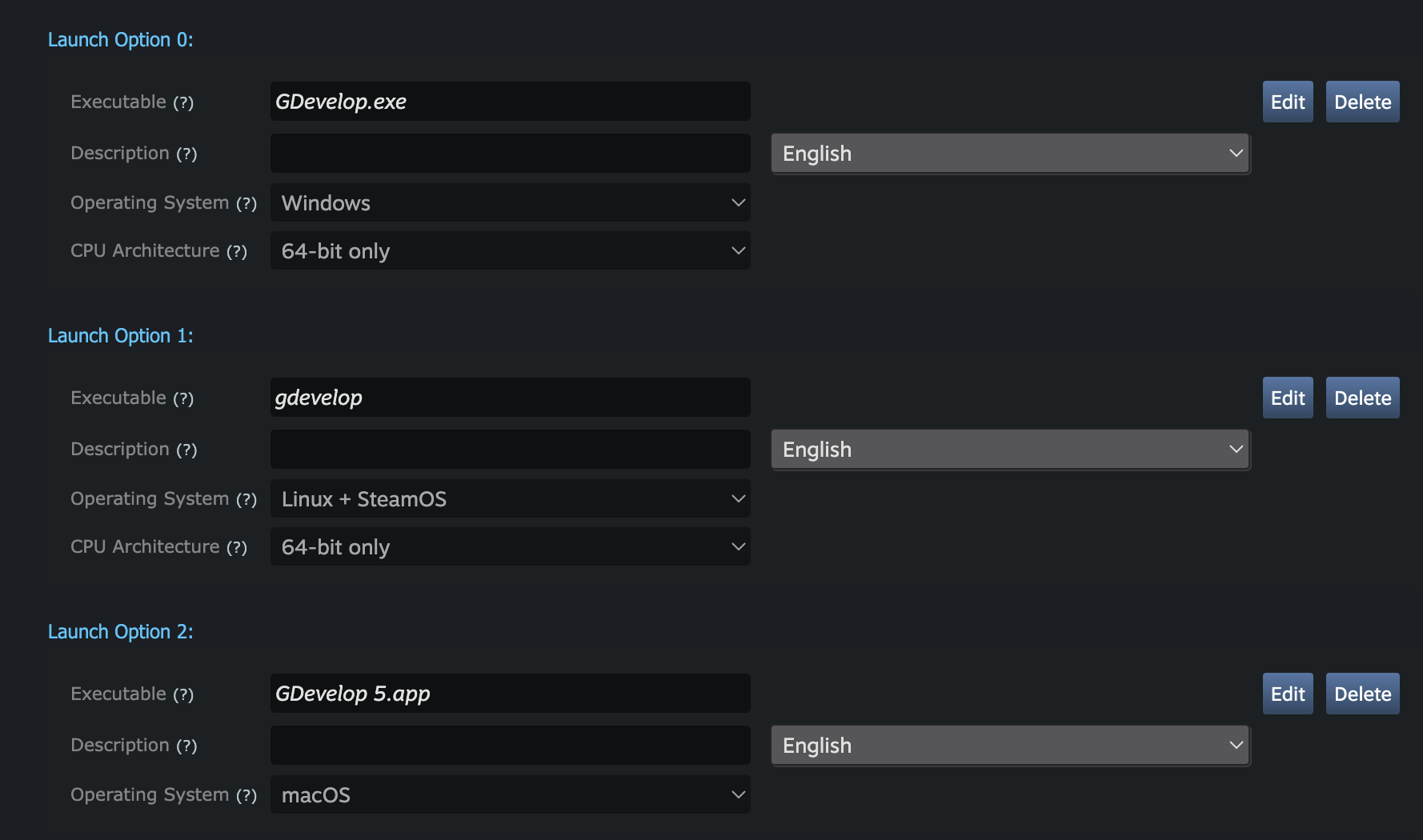Open the Windows operating system dropdown
The image size is (1423, 840).
(510, 203)
